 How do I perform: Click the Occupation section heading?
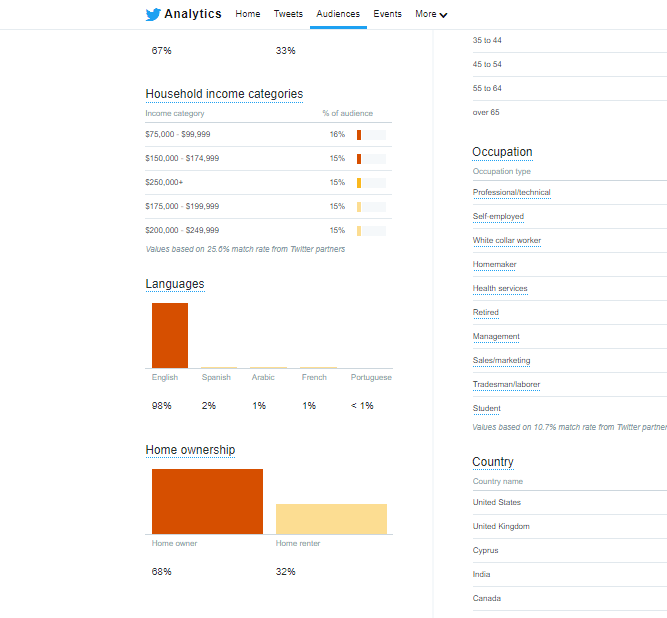(502, 152)
